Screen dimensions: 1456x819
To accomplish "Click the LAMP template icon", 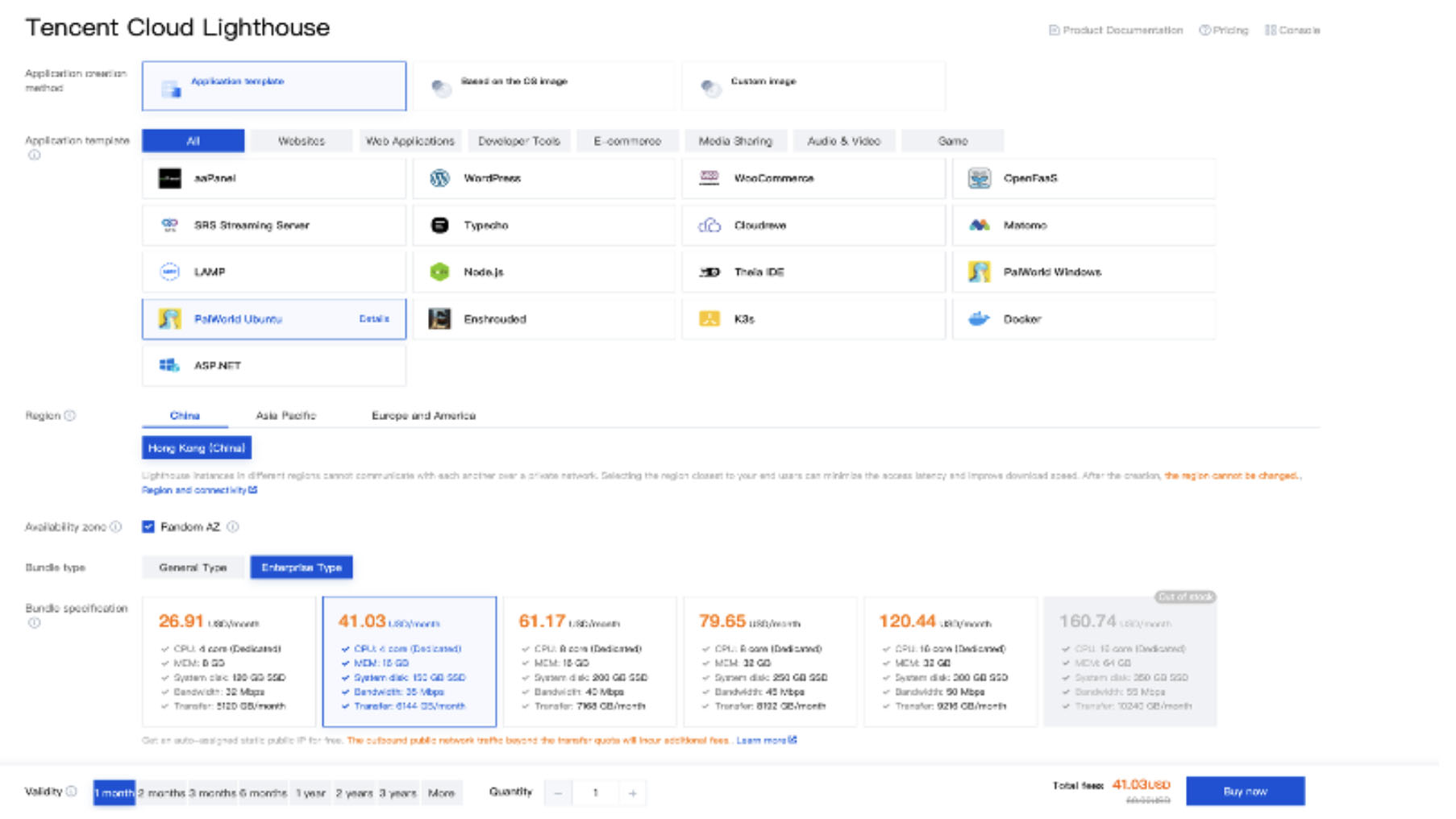I will click(x=169, y=272).
